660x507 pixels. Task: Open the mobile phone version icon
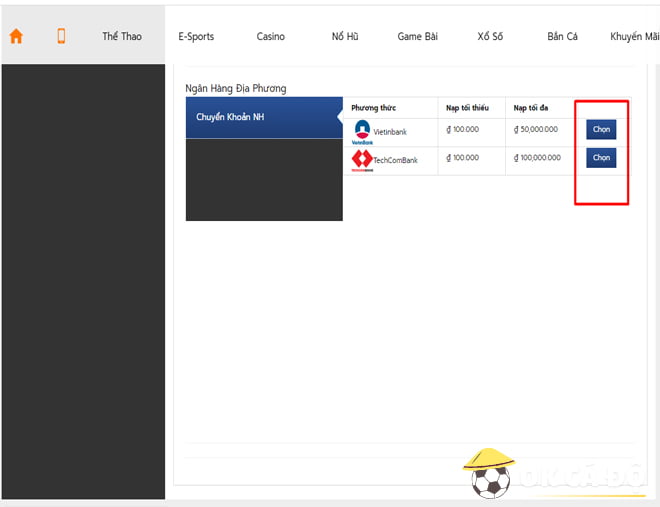tap(61, 36)
